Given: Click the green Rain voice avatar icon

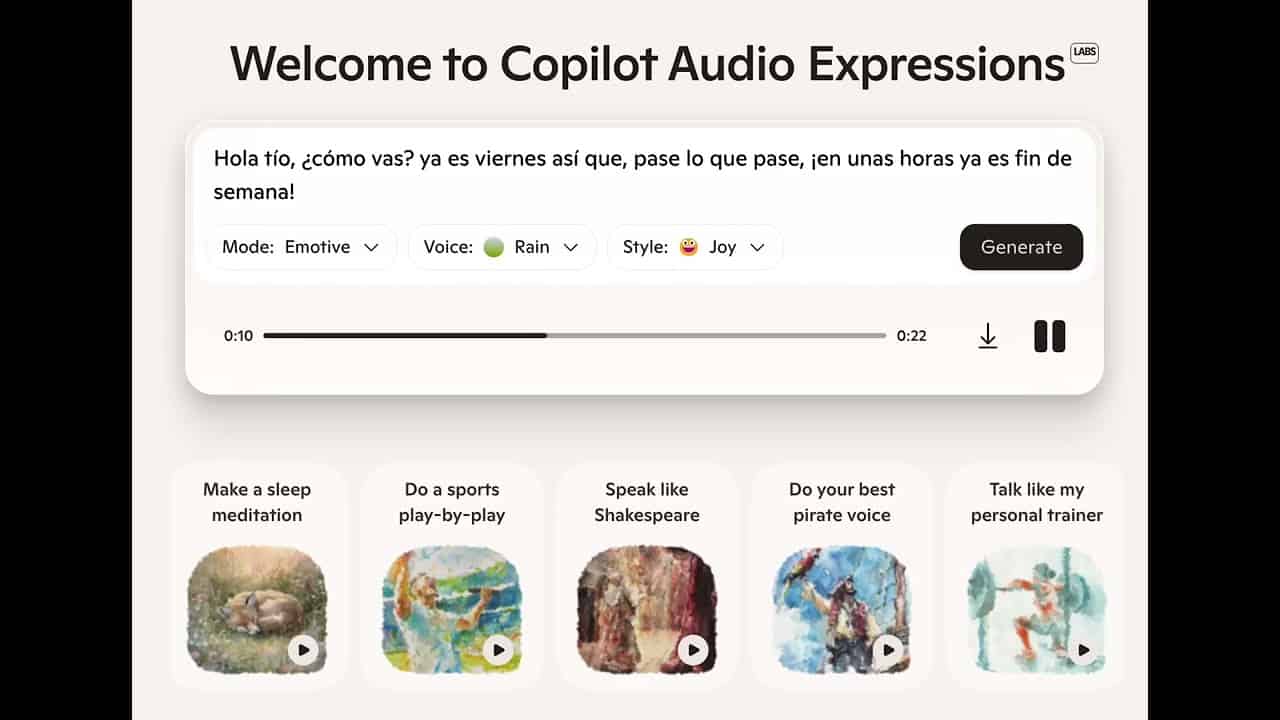Looking at the screenshot, I should click(x=493, y=247).
